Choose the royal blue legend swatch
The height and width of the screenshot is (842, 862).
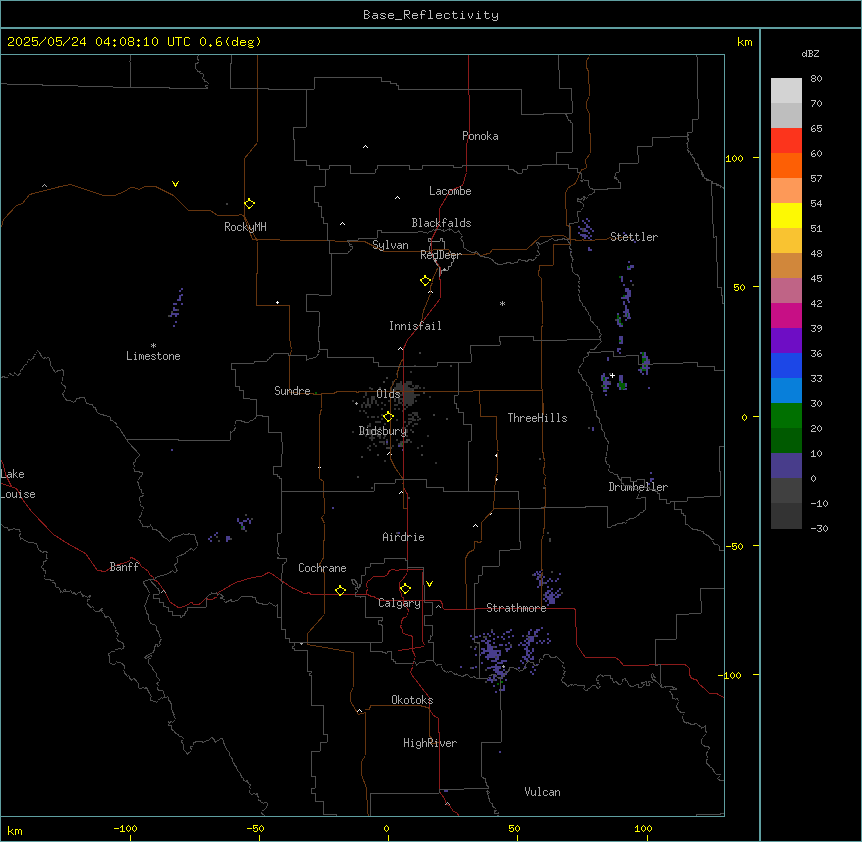(x=786, y=365)
